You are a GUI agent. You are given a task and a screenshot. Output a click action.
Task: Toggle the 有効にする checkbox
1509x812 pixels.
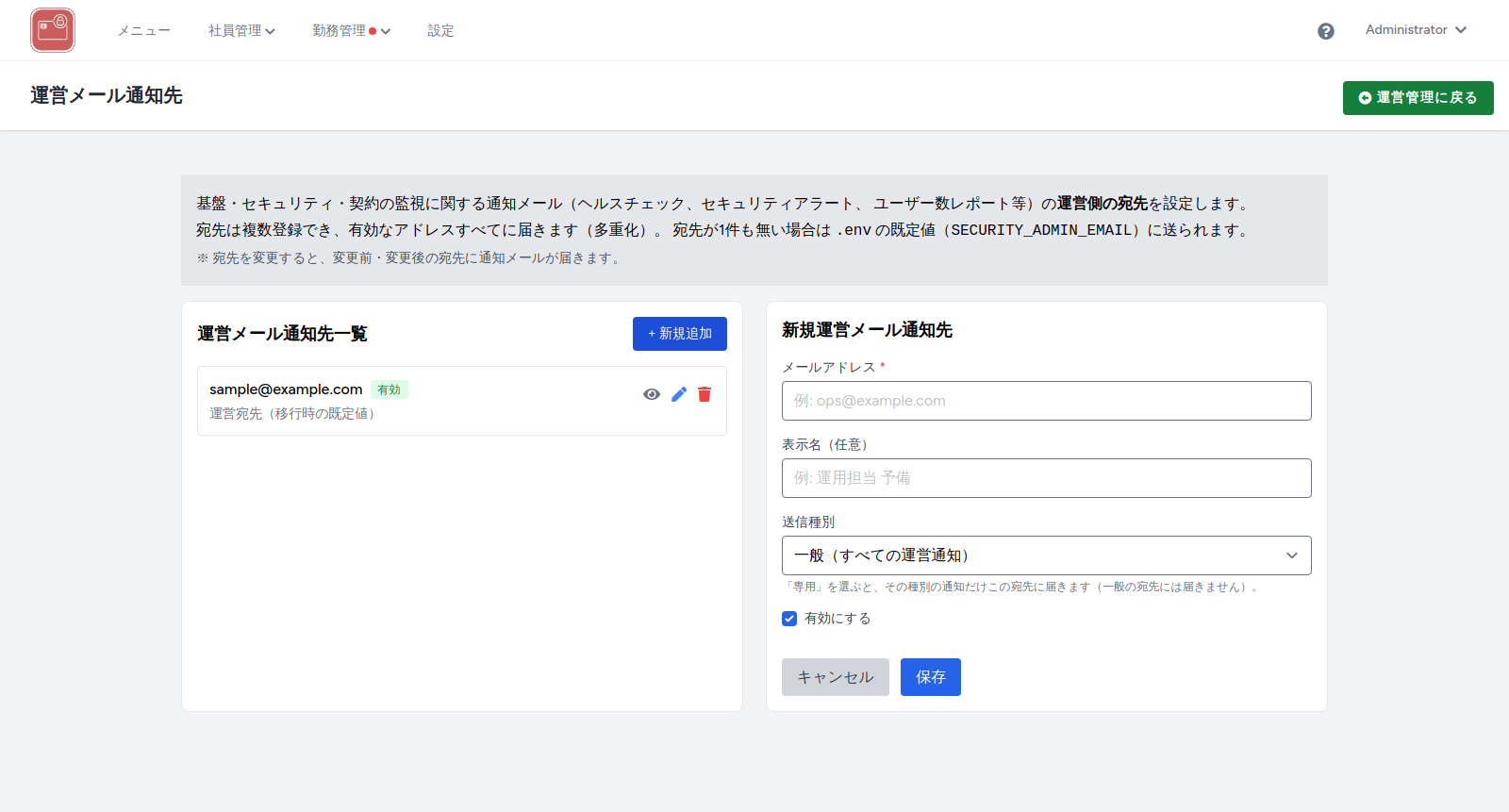[x=789, y=619]
